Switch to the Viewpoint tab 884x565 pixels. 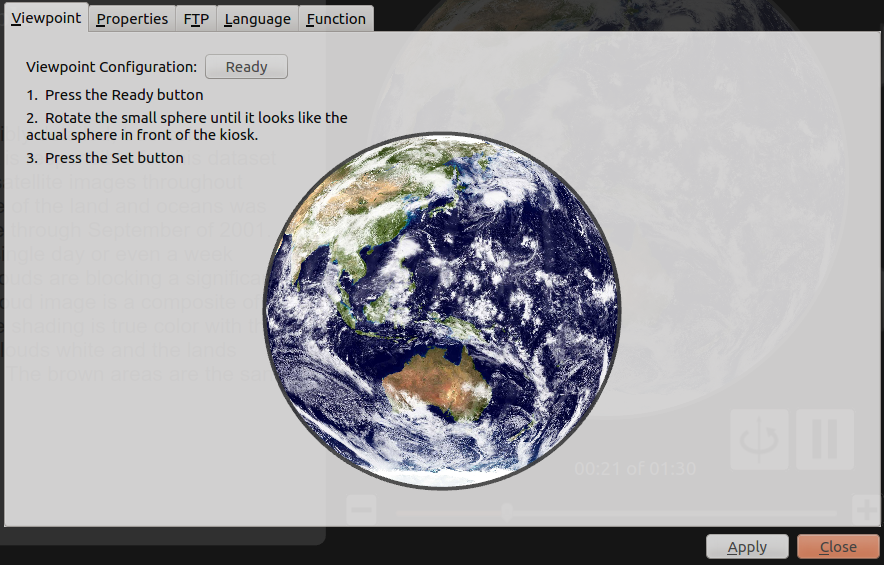pos(46,17)
